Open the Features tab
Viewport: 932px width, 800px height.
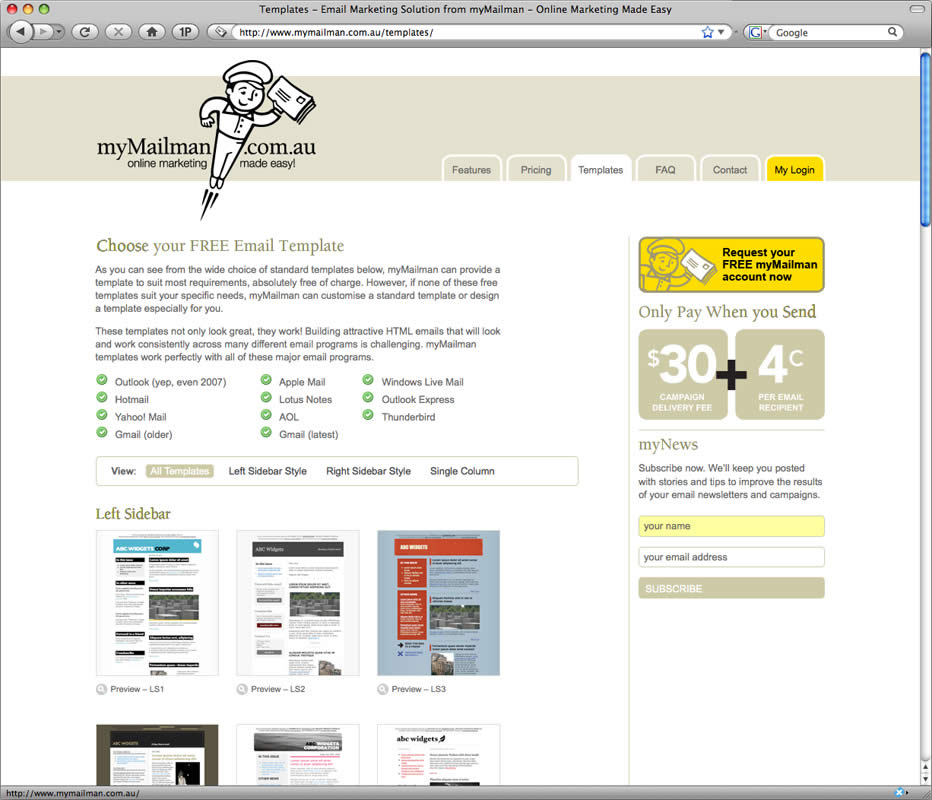point(471,169)
